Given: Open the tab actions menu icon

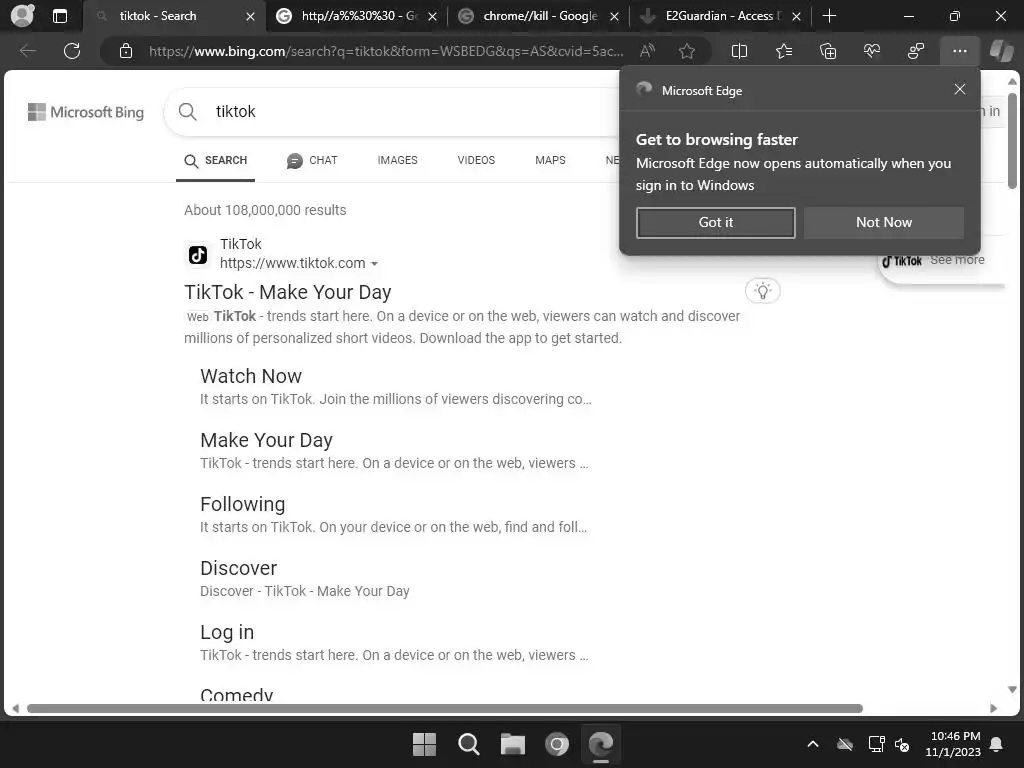Looking at the screenshot, I should click(59, 16).
